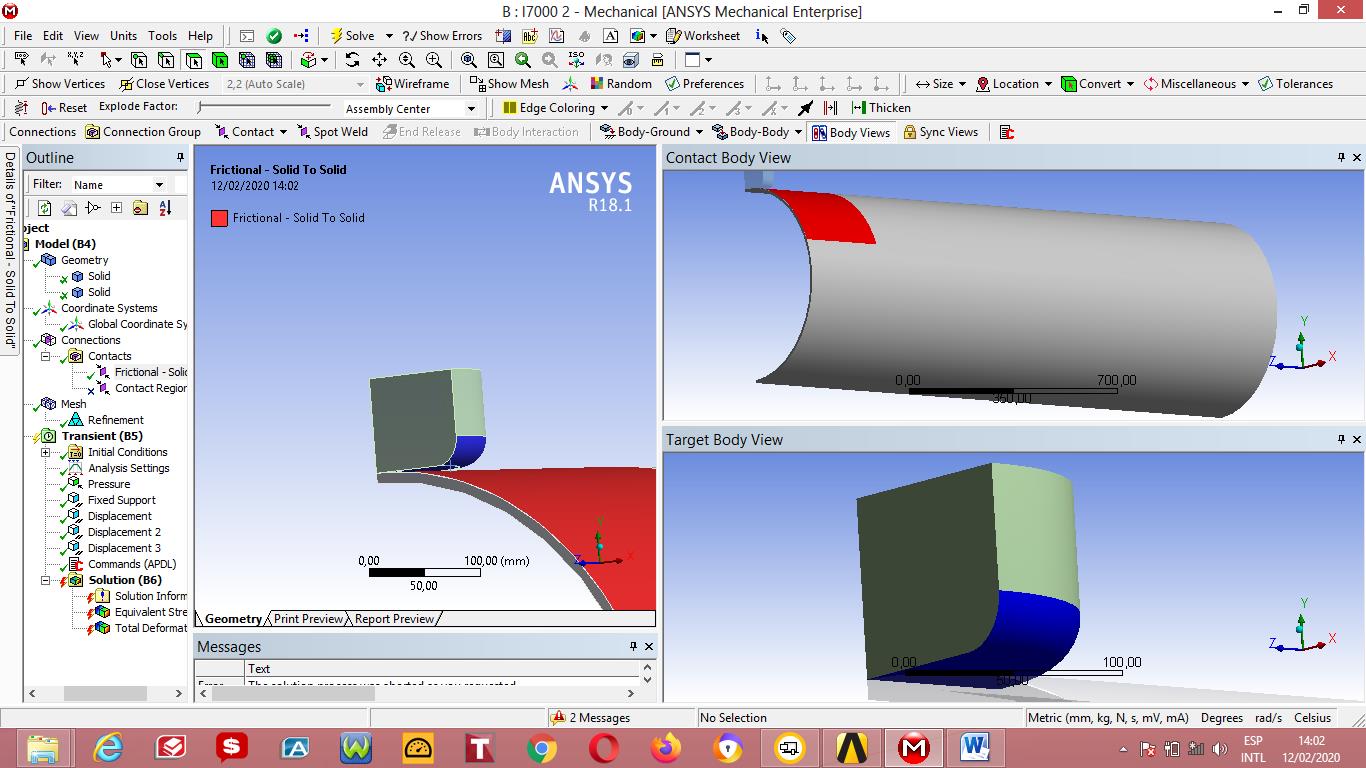Toggle Sync Views lock
Viewport: 1366px width, 768px height.
tap(940, 132)
